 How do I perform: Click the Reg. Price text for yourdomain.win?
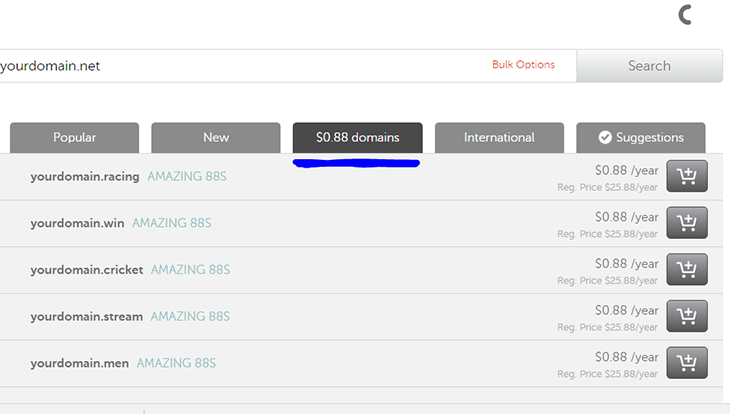608,234
